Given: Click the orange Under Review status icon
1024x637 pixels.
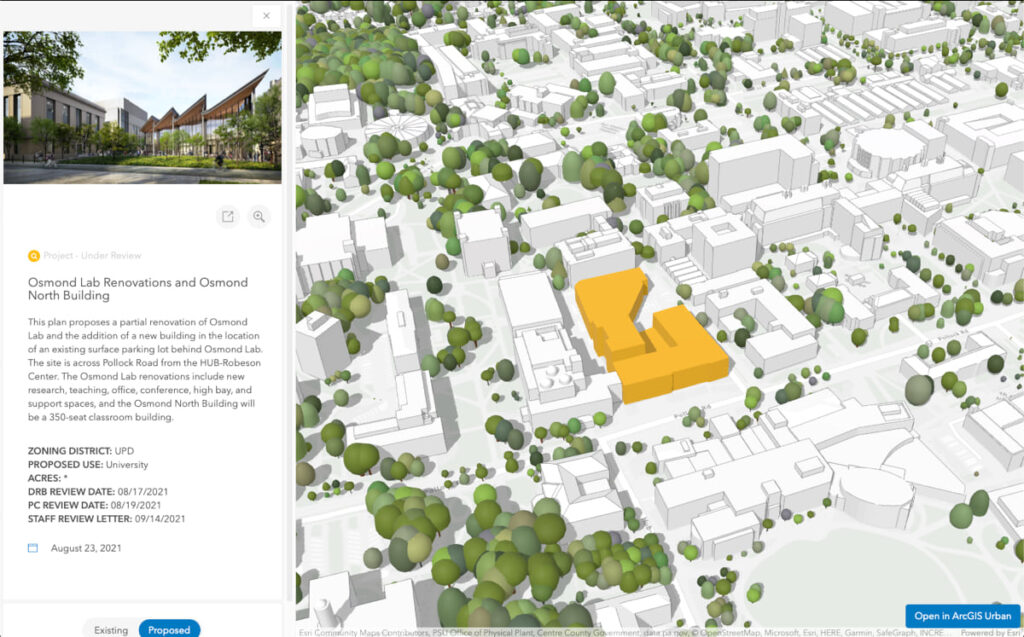Looking at the screenshot, I should pos(33,255).
